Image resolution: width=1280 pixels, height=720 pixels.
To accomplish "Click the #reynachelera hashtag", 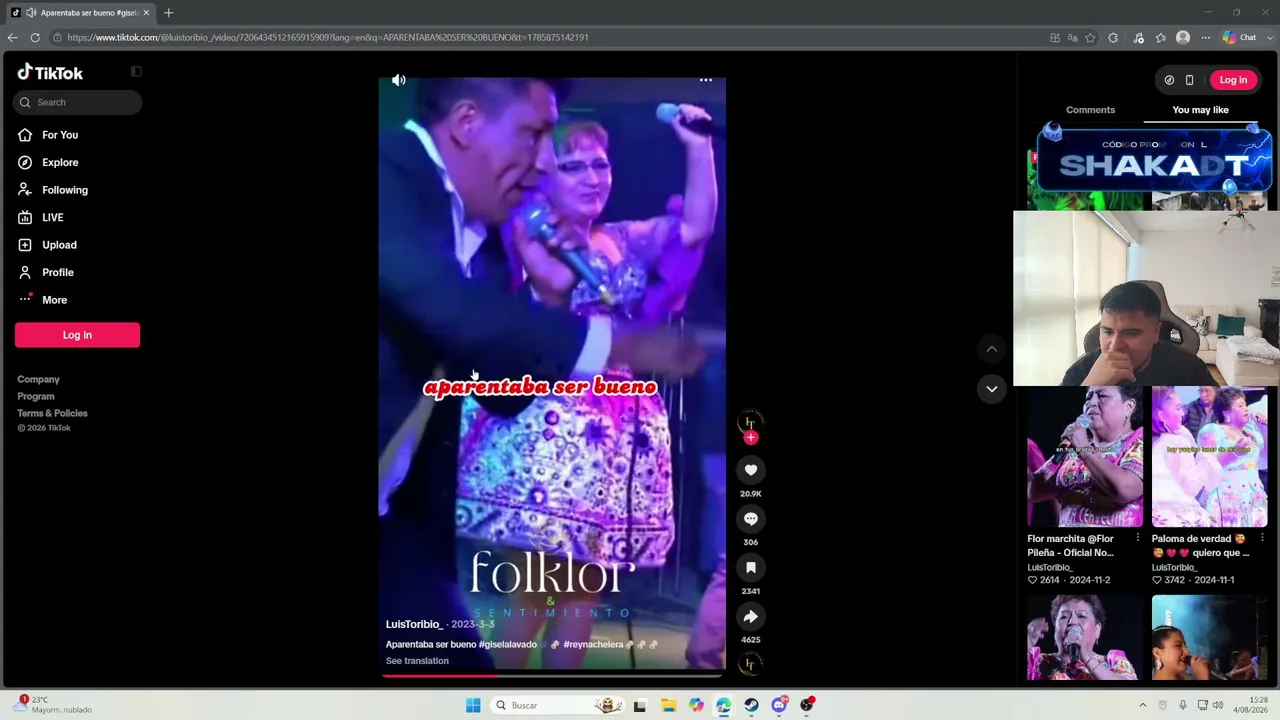I will pos(593,645).
